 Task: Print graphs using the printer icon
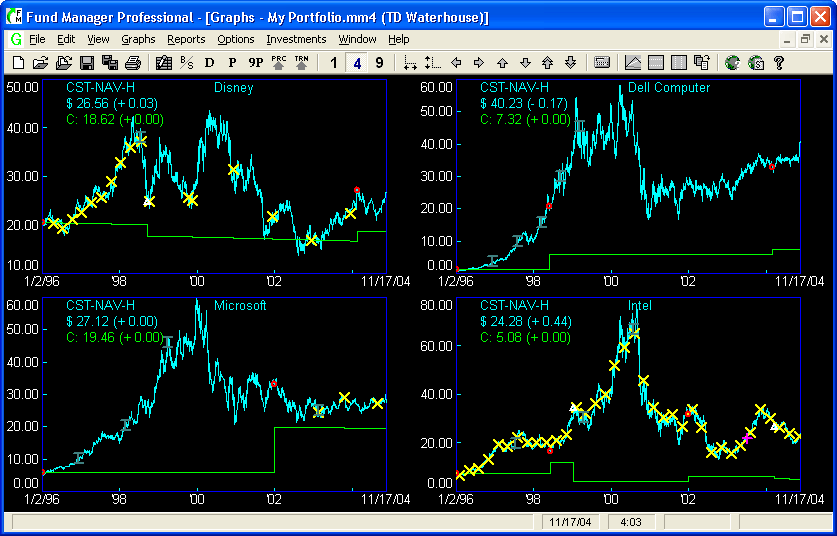[x=133, y=63]
